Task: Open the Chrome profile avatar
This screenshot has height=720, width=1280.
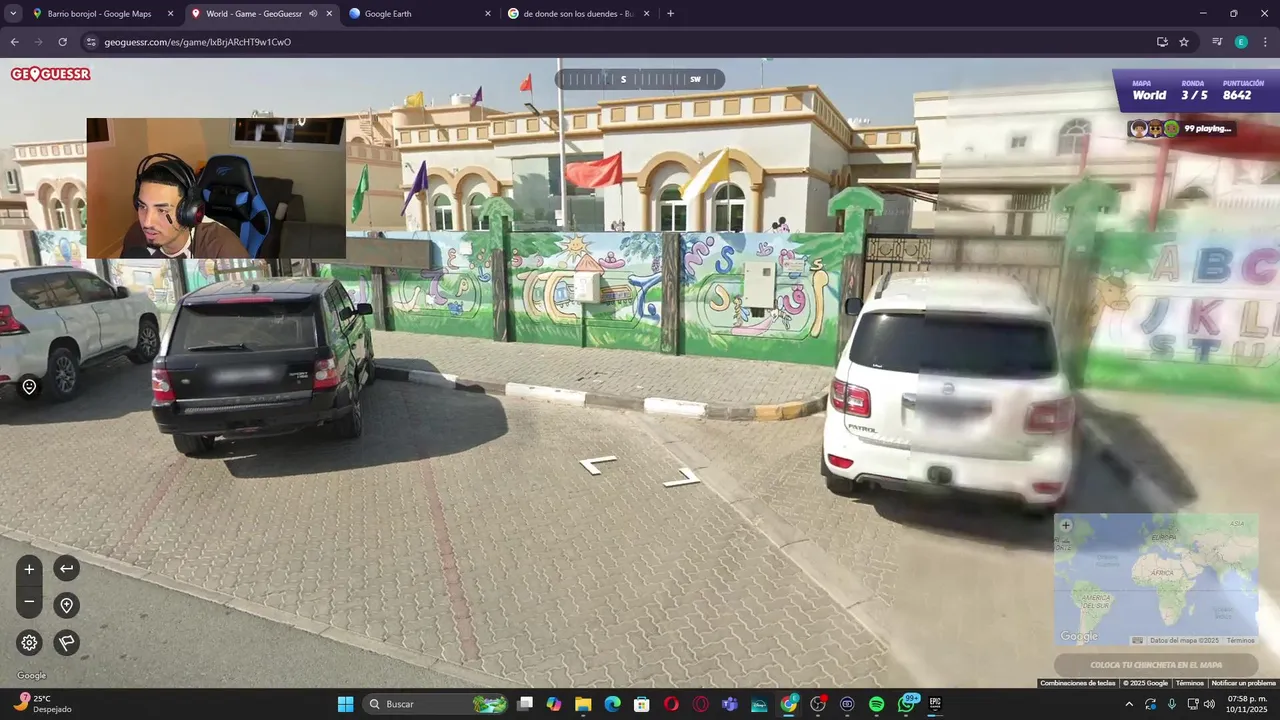Action: tap(1241, 42)
